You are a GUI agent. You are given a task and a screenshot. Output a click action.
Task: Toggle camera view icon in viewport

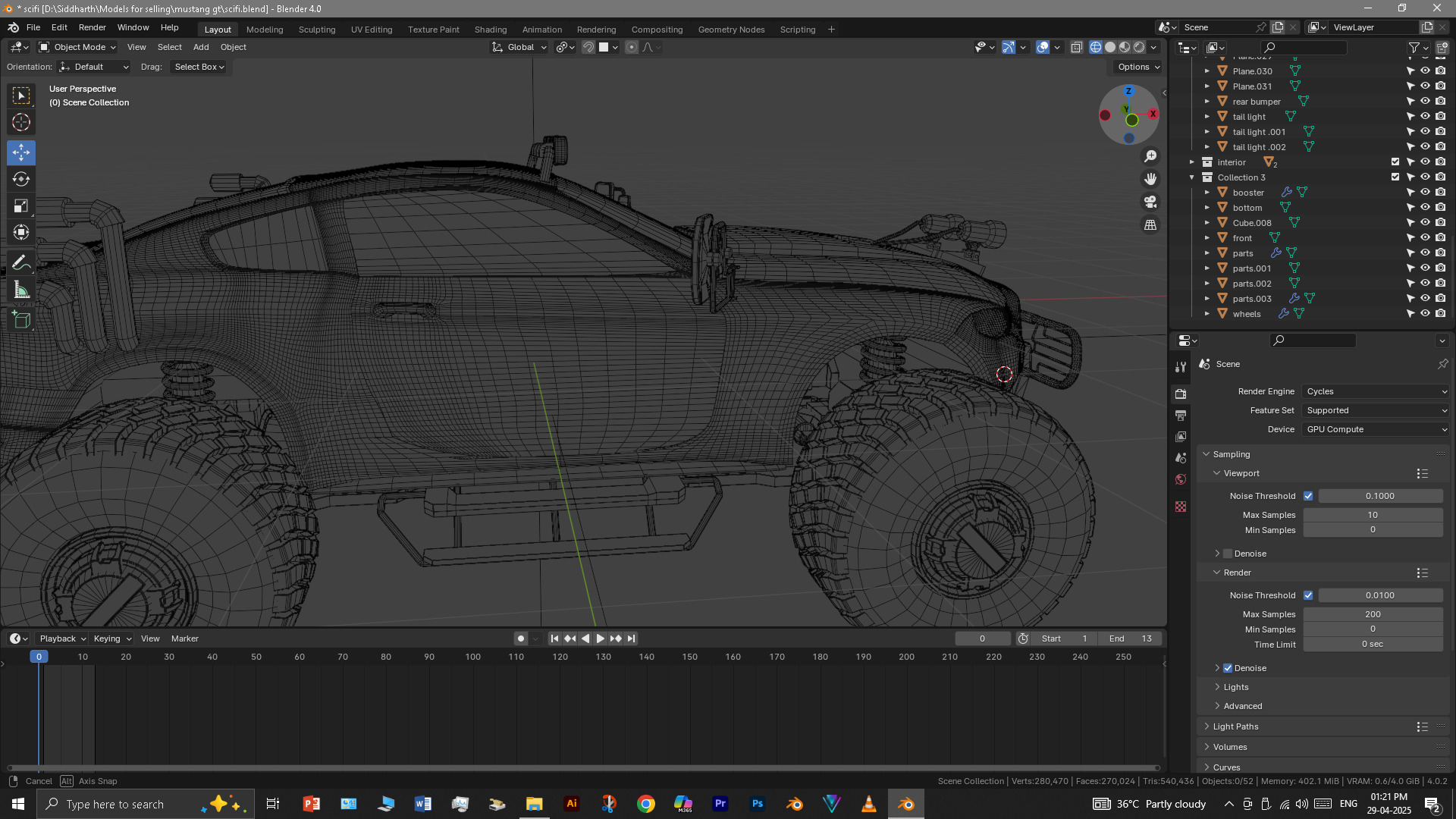[x=1150, y=202]
